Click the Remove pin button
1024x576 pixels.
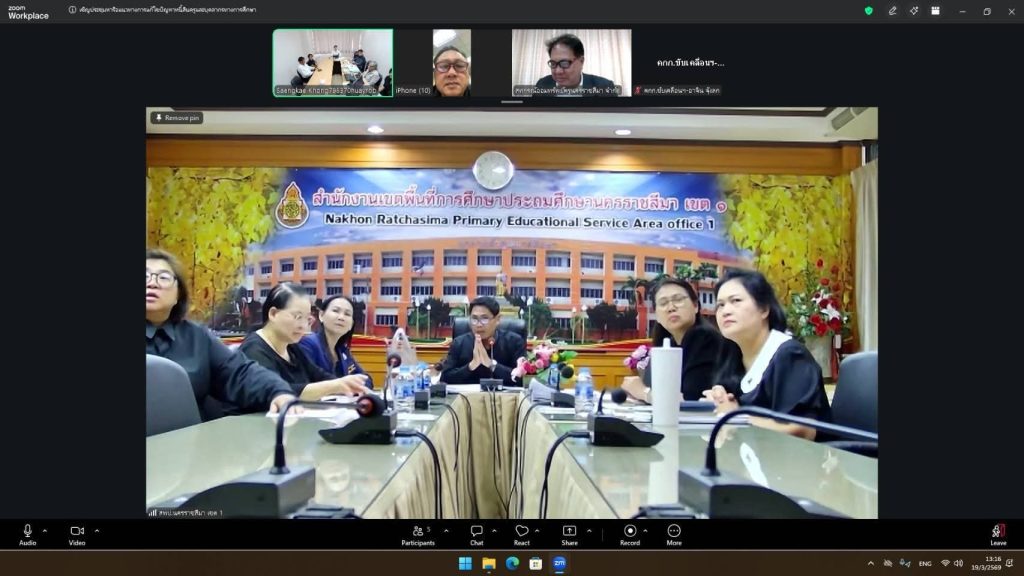(x=177, y=118)
